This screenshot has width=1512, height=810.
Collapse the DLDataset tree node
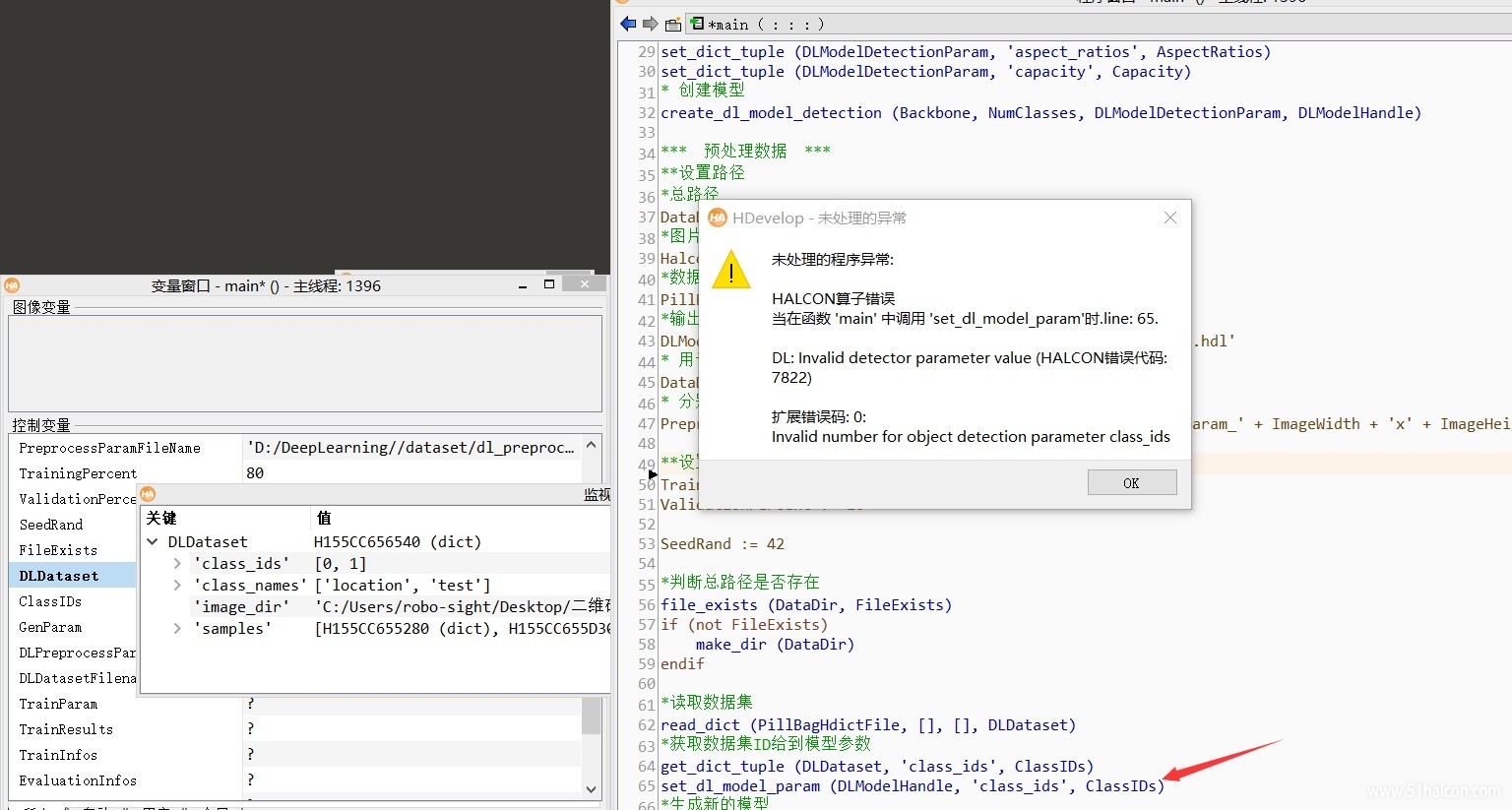153,541
